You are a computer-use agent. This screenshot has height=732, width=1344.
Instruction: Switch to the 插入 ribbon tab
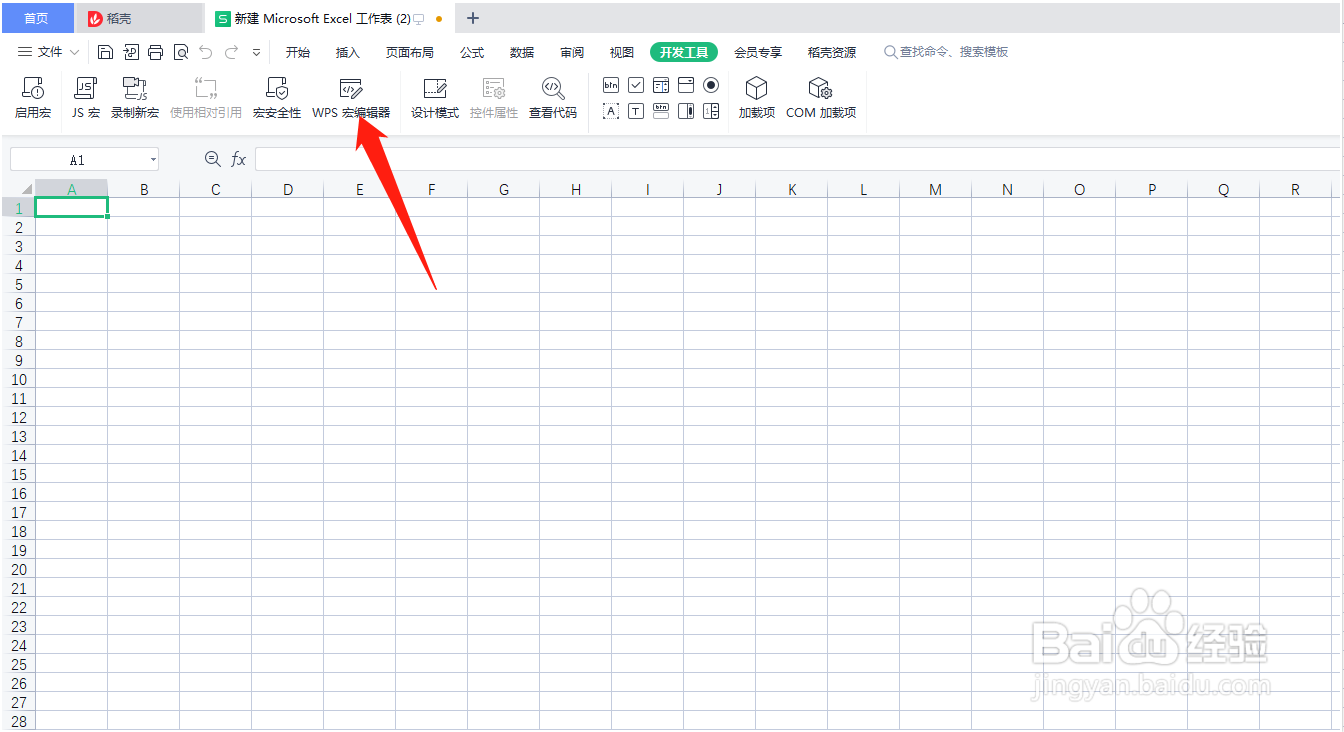[347, 52]
